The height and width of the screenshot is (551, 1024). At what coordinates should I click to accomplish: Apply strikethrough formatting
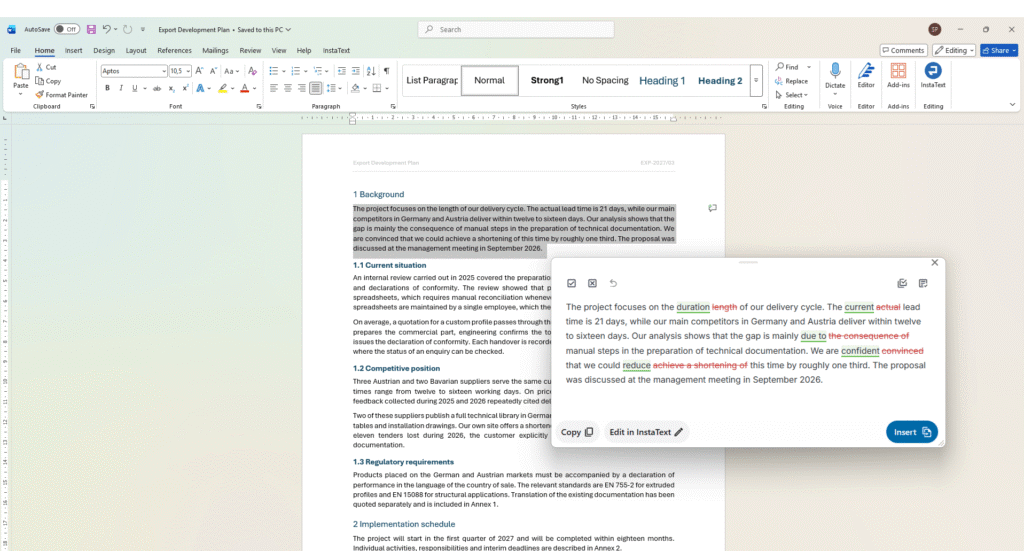click(x=157, y=89)
